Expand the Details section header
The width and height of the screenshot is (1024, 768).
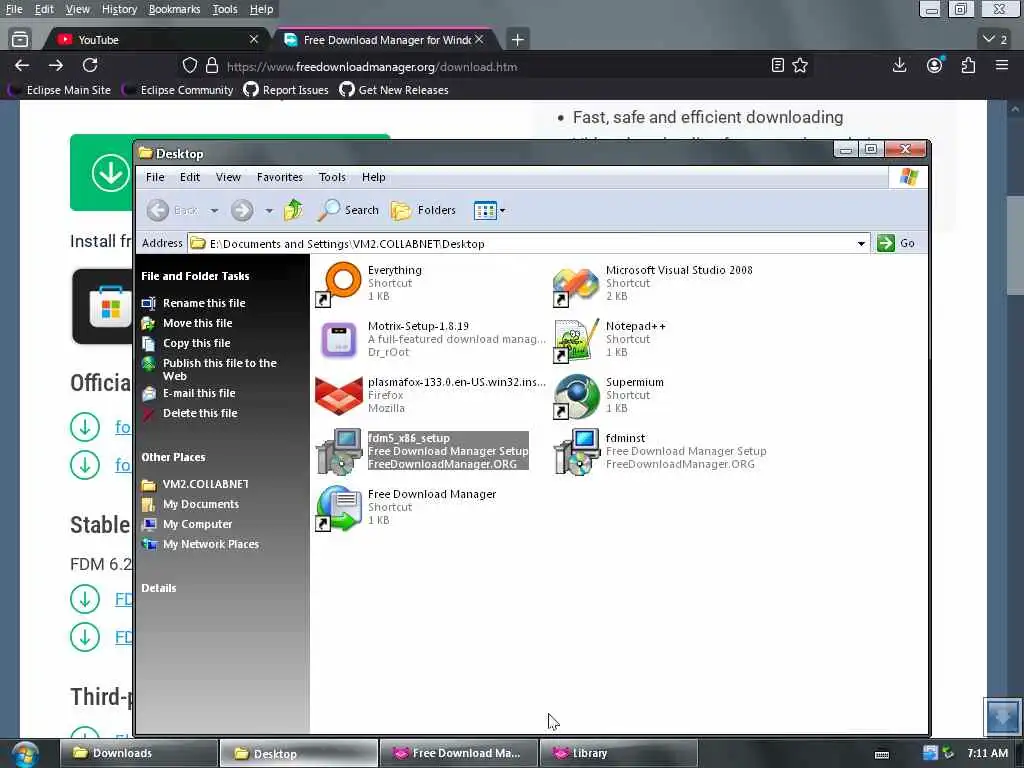(x=159, y=588)
